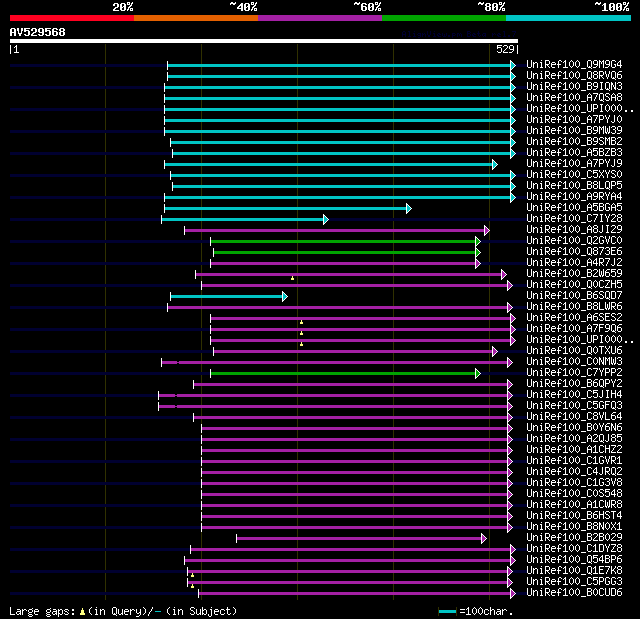This screenshot has height=619, width=640.
Task: Select the UniRef100_A6SES2 entry
Action: (574, 318)
